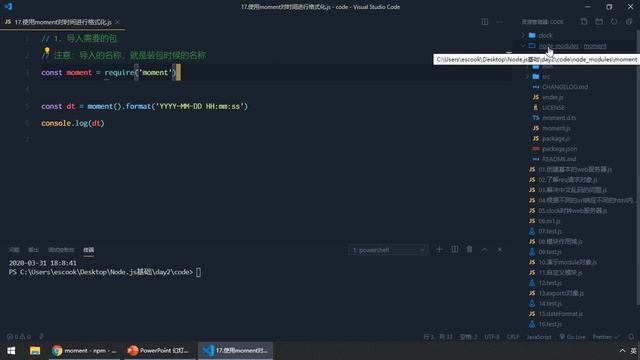Kill terminal with the trash icon
Image resolution: width=640 pixels, height=360 pixels.
(x=469, y=249)
